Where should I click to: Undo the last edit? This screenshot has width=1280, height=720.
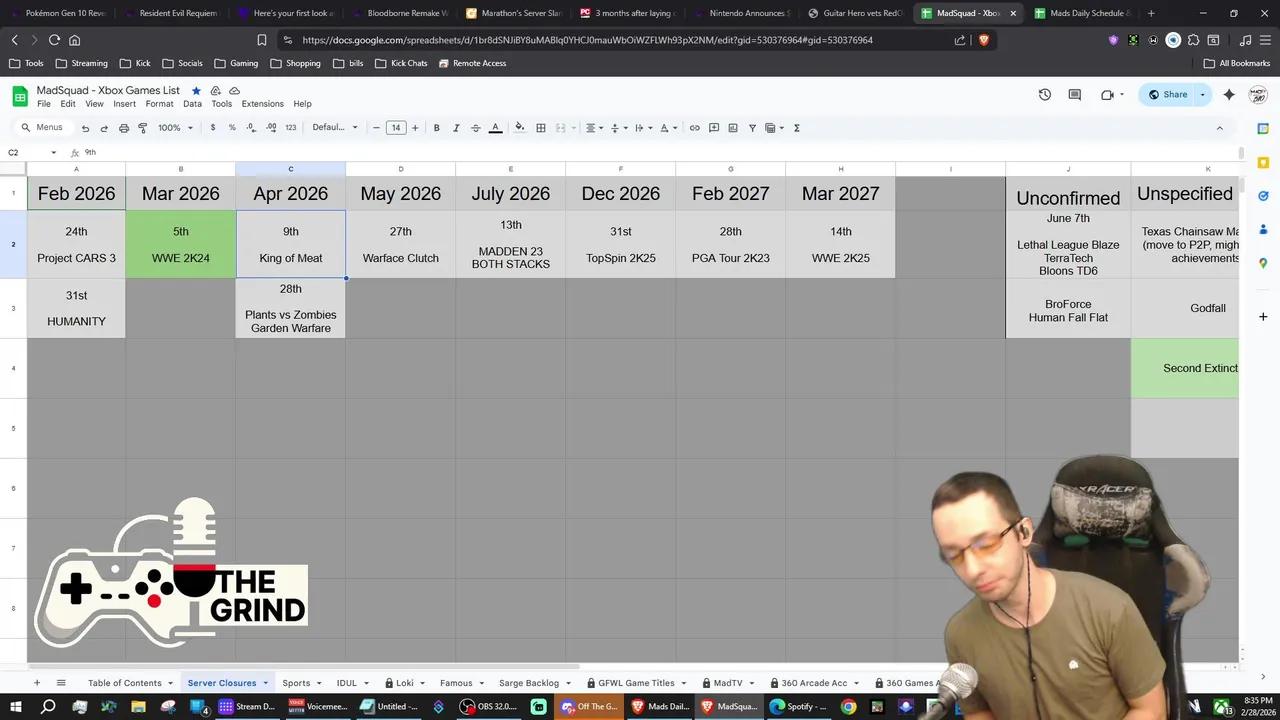tap(85, 128)
